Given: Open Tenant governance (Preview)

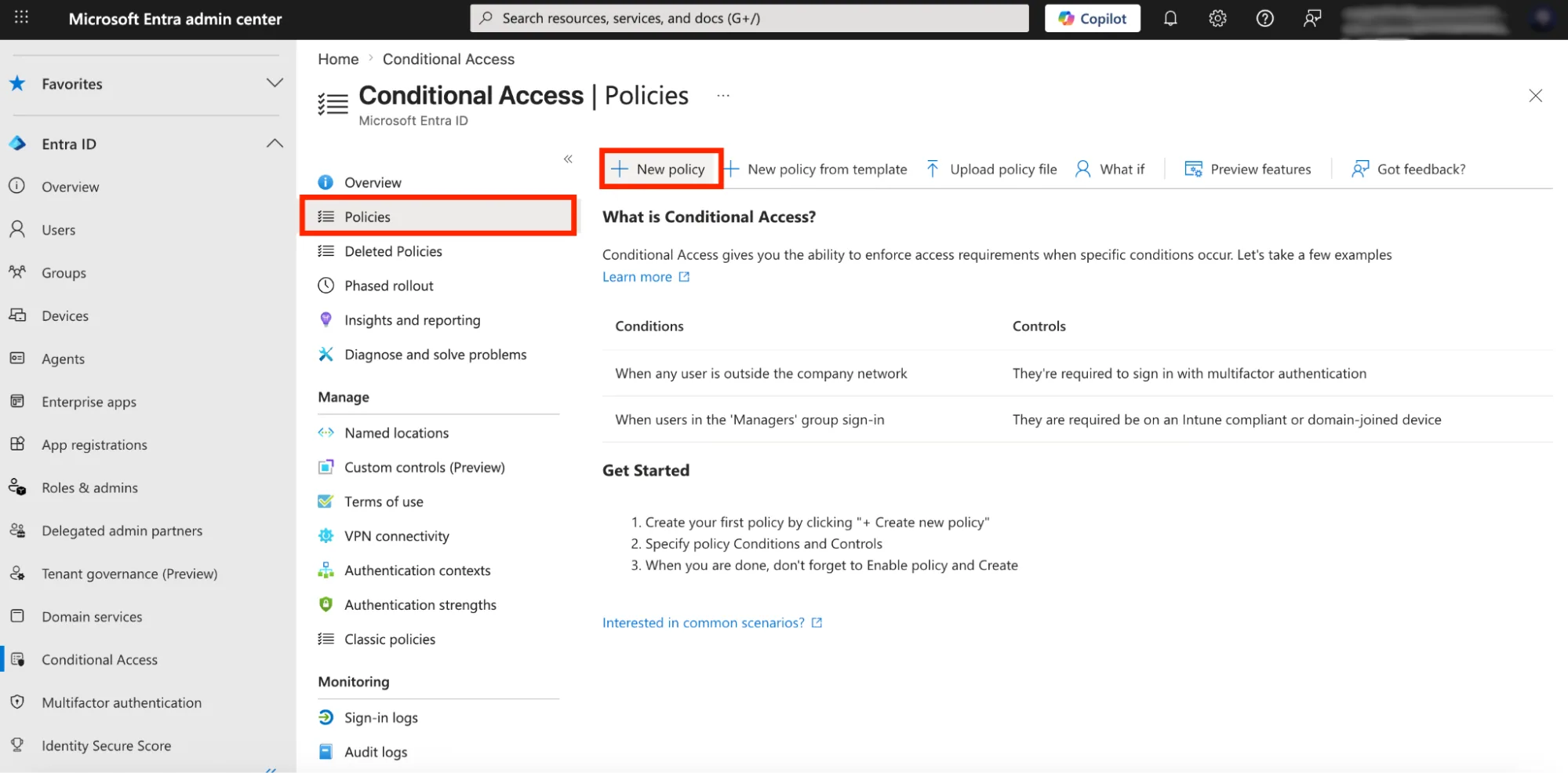Looking at the screenshot, I should tap(129, 574).
